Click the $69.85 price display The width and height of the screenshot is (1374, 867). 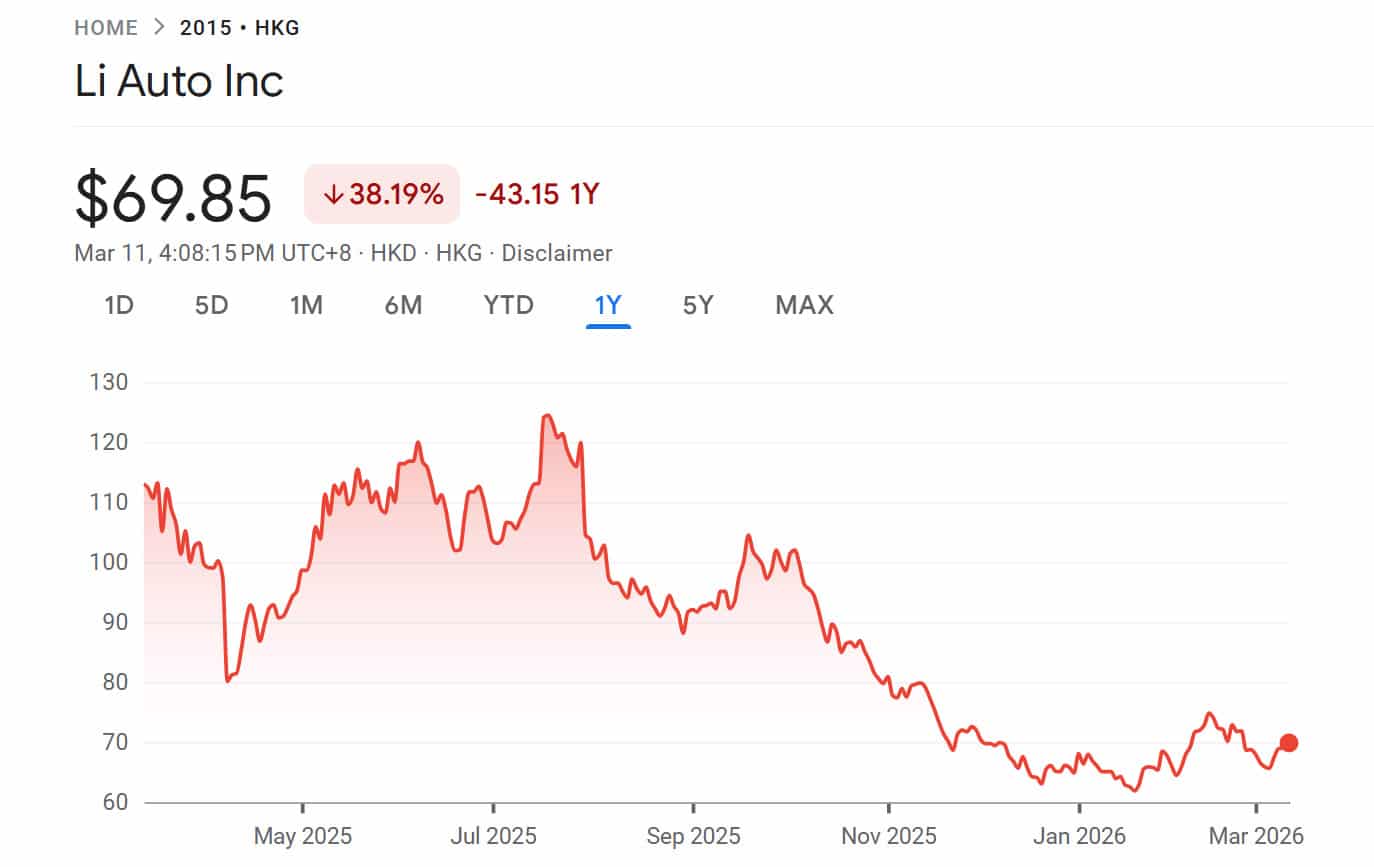pyautogui.click(x=172, y=197)
